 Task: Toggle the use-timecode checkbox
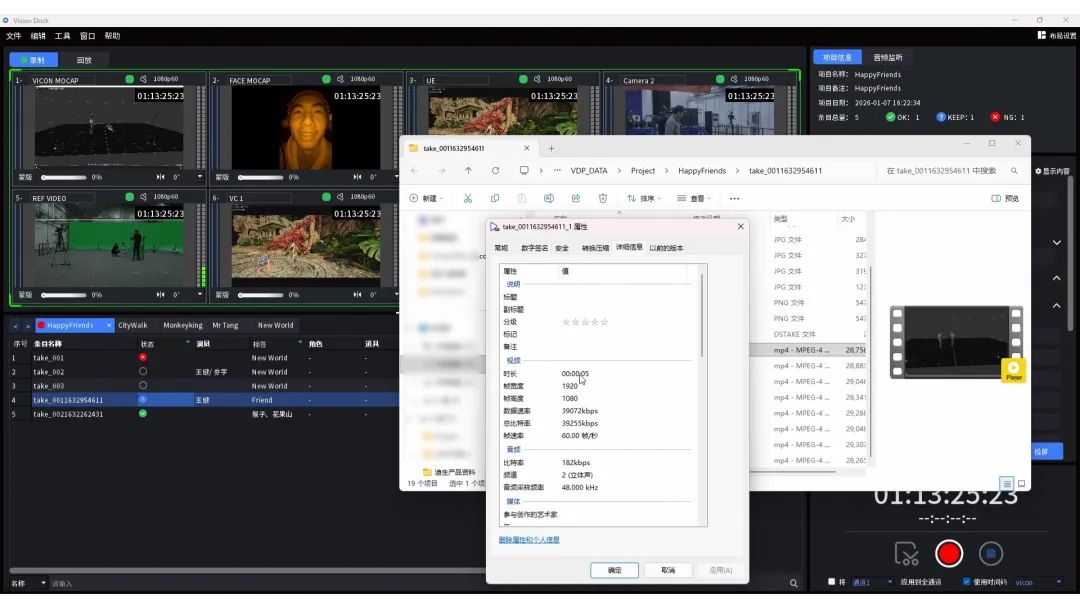[966, 582]
